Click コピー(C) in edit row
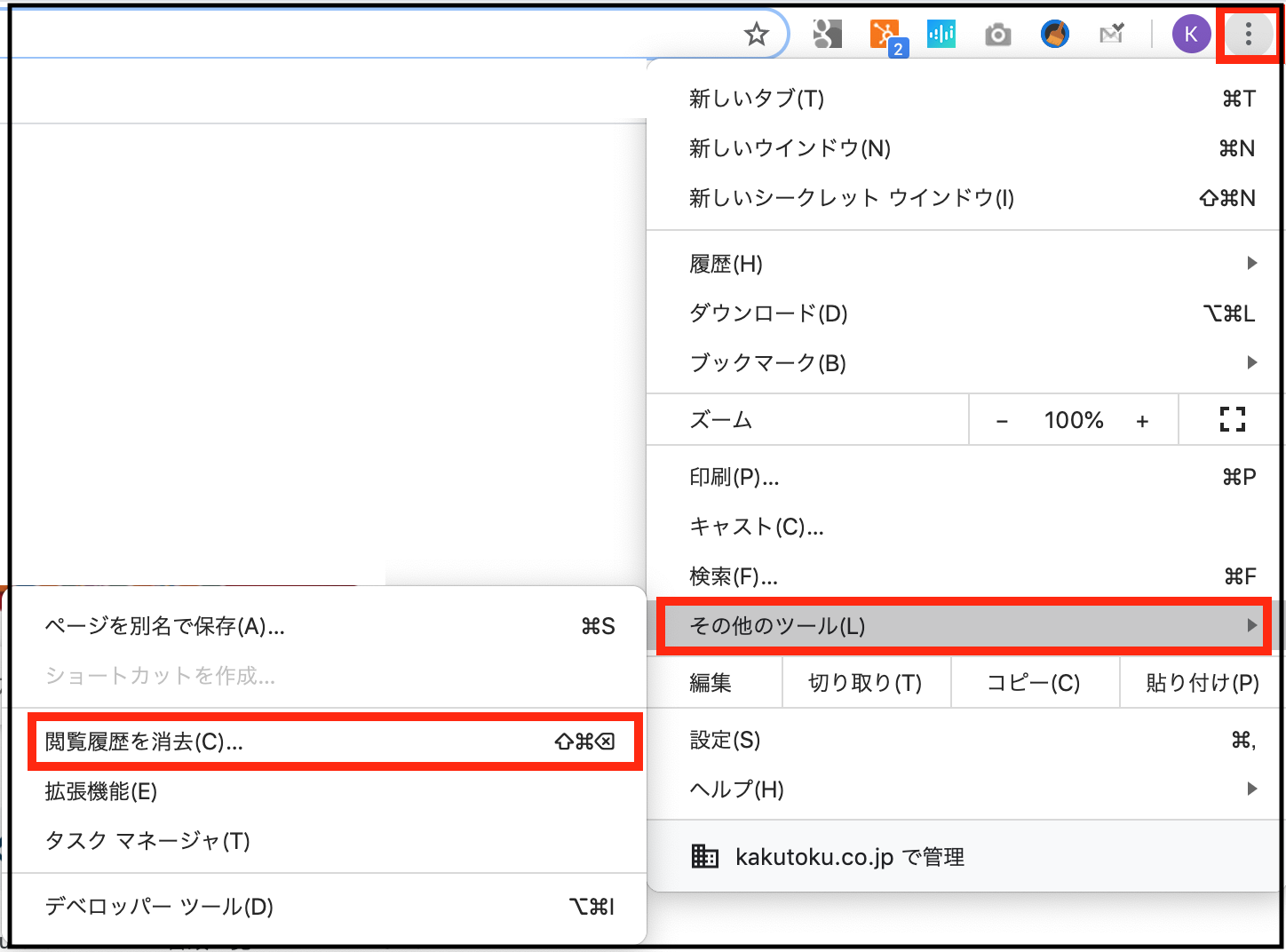Screen dimensions: 1286x952 coord(1035,682)
